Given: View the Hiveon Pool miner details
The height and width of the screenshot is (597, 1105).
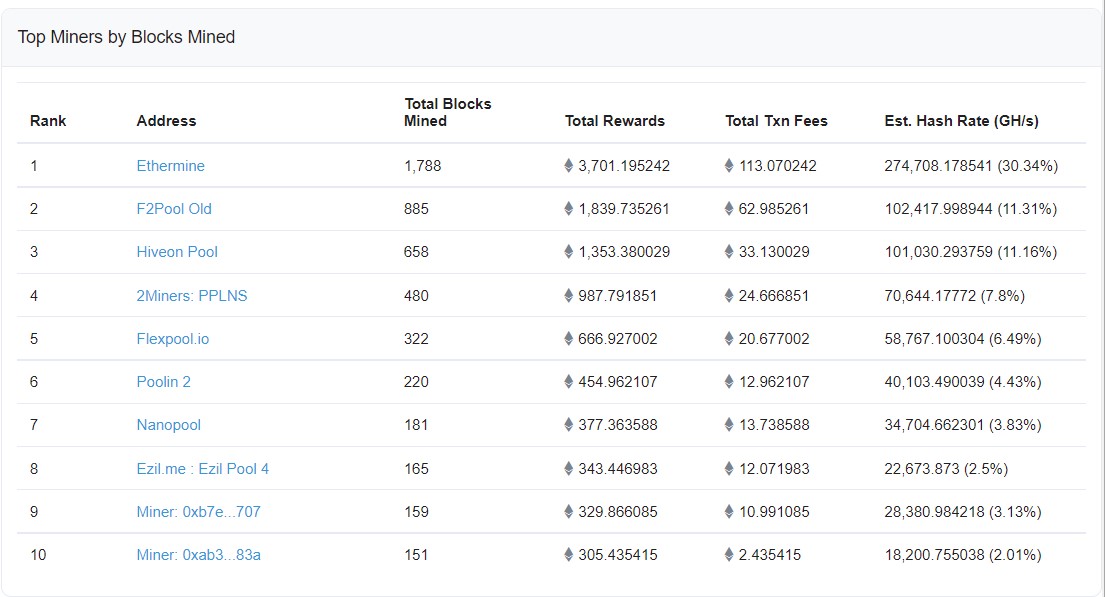Looking at the screenshot, I should pos(177,252).
